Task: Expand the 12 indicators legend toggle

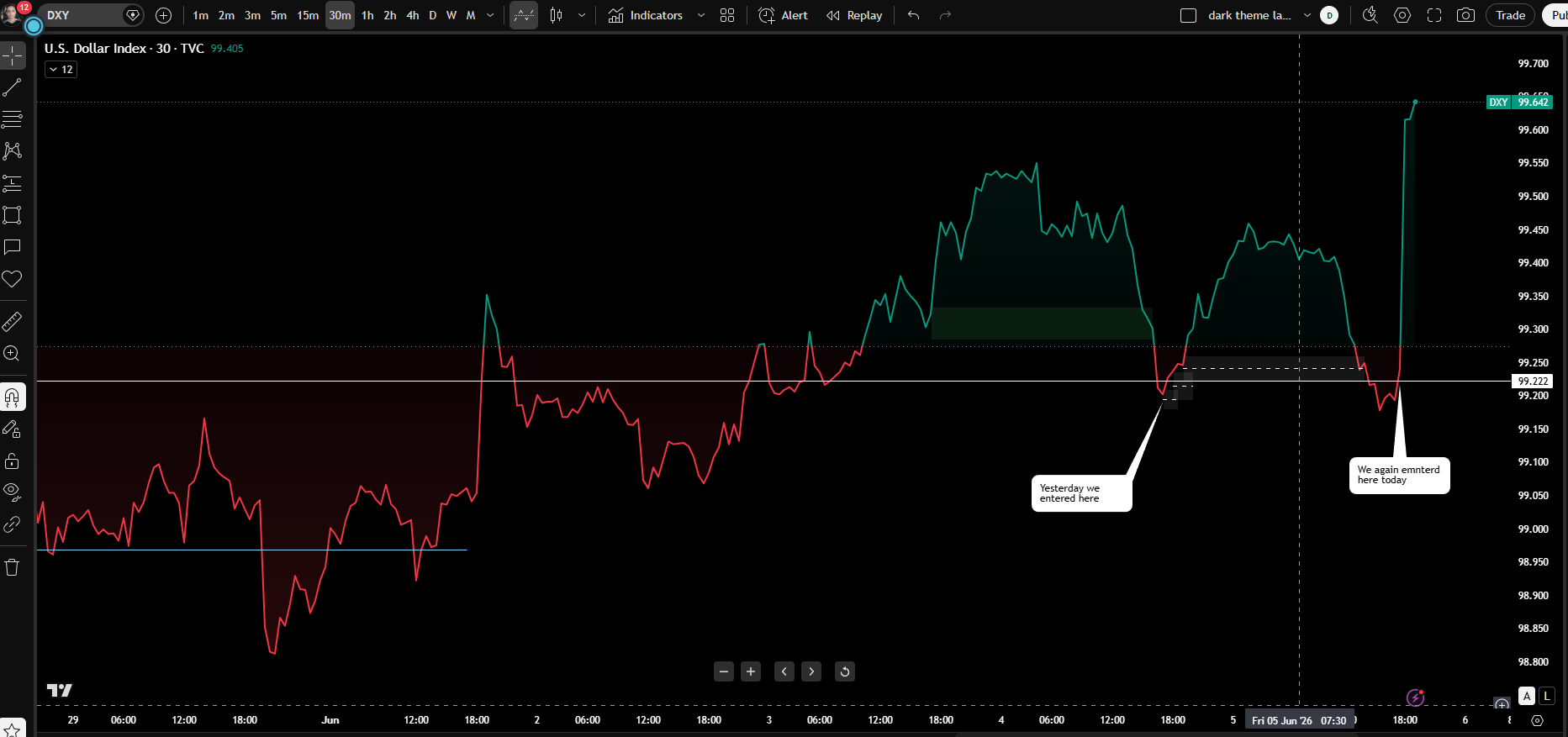Action: [61, 70]
